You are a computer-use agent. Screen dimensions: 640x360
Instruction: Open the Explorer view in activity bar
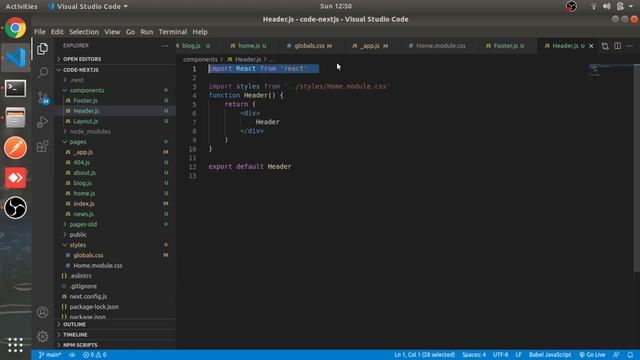point(42,49)
